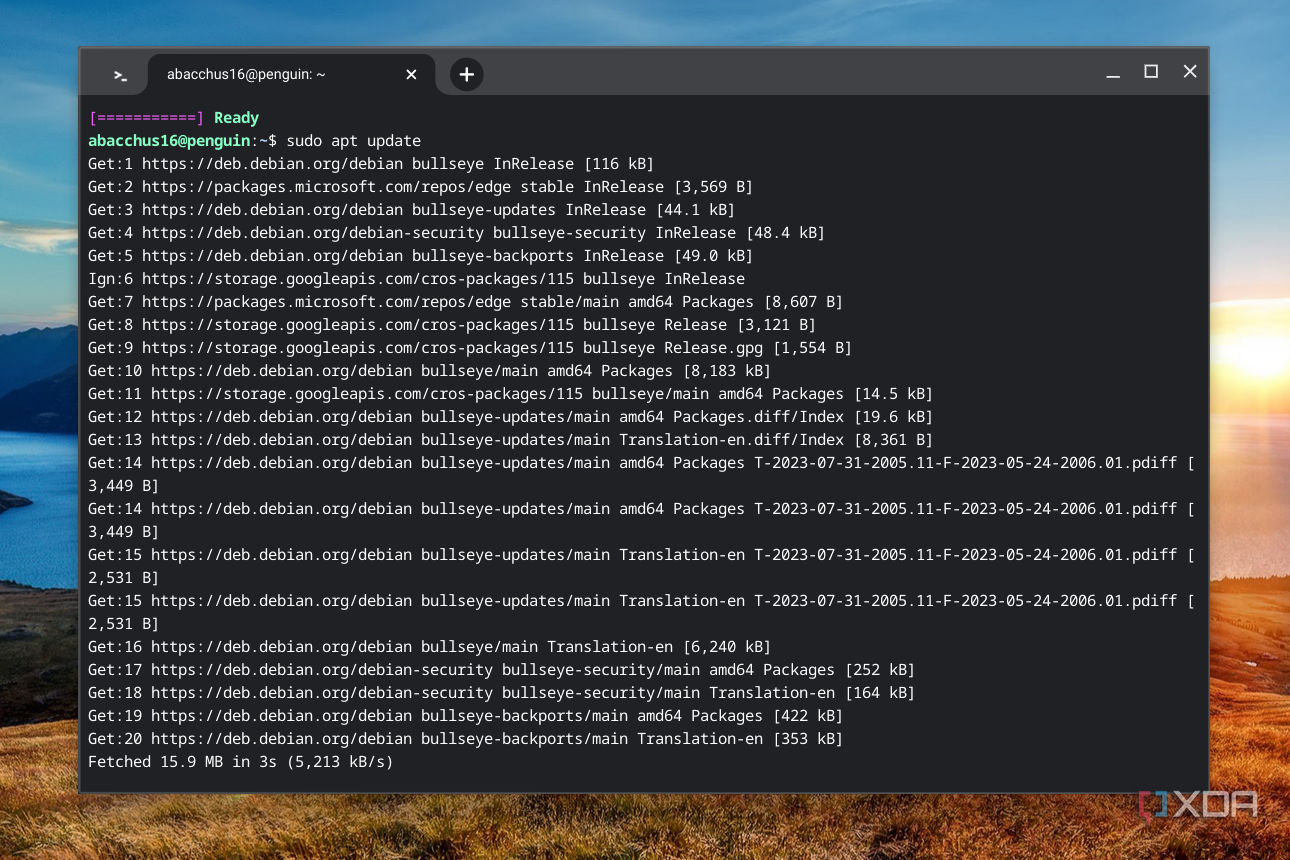Click the Get:9 Release.gpg line
The image size is (1290, 860).
pos(470,348)
